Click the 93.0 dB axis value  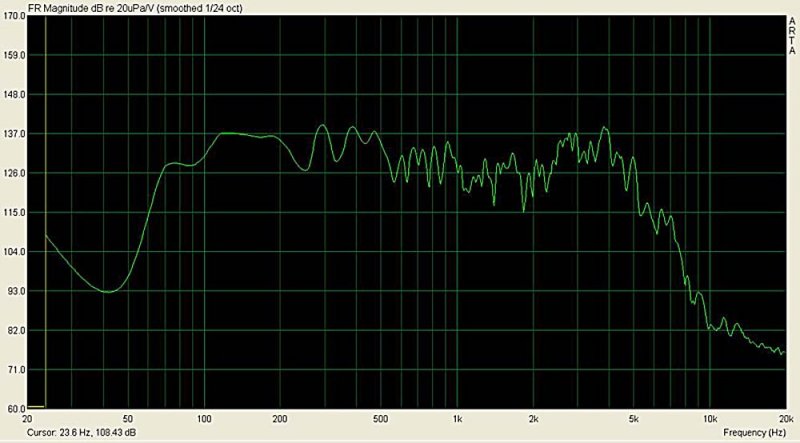pos(16,291)
